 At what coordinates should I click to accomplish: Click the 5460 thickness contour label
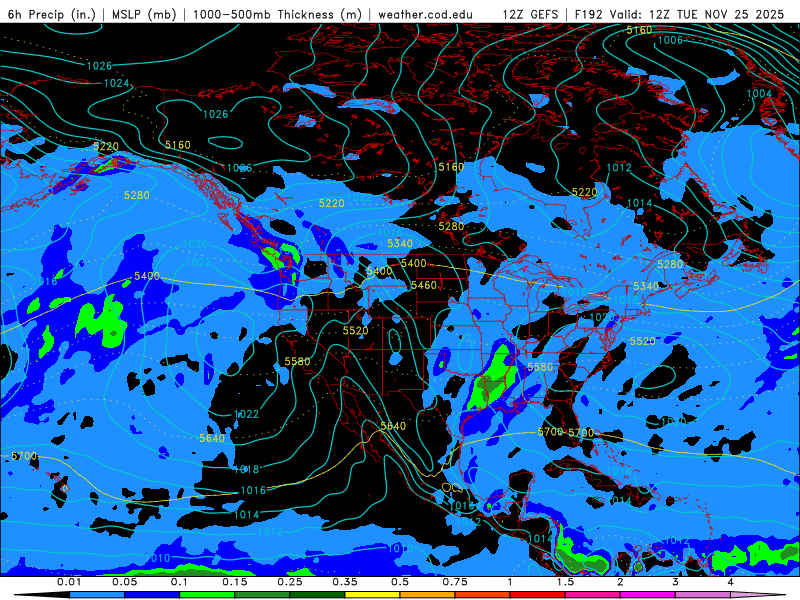pyautogui.click(x=424, y=285)
